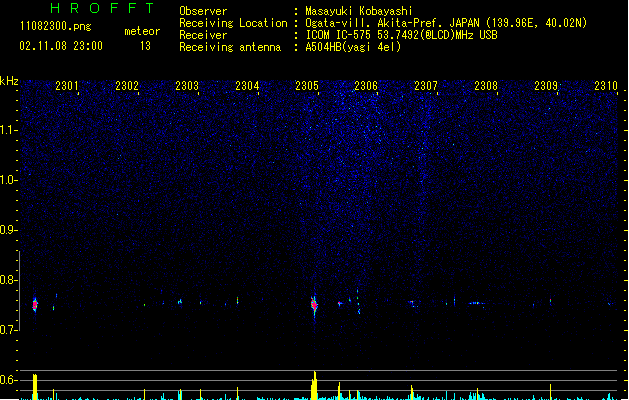
Task: Click the 1.0 kHz axis label
Action: click(8, 180)
